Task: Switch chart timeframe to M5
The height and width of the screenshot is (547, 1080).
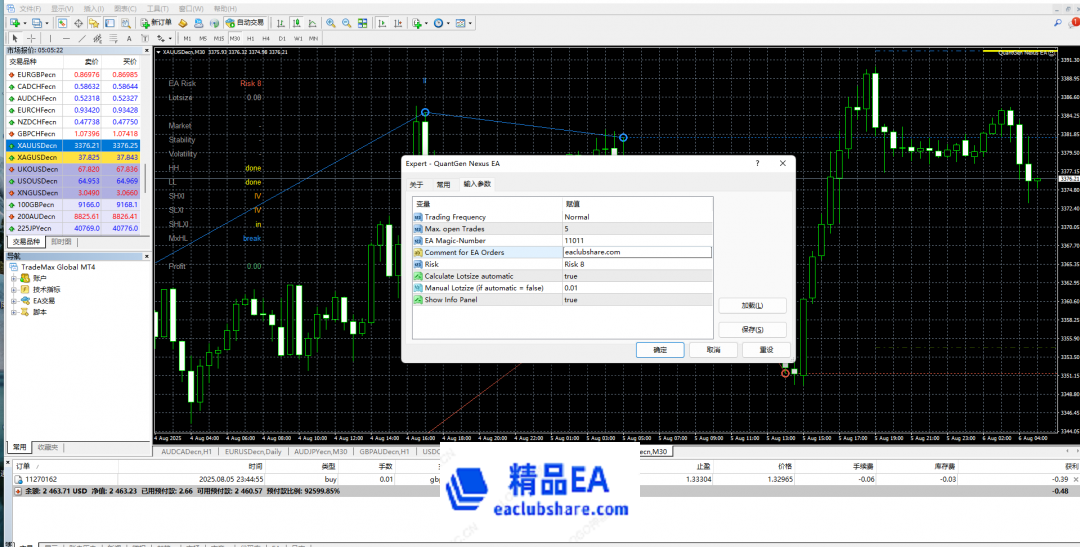Action: (203, 39)
